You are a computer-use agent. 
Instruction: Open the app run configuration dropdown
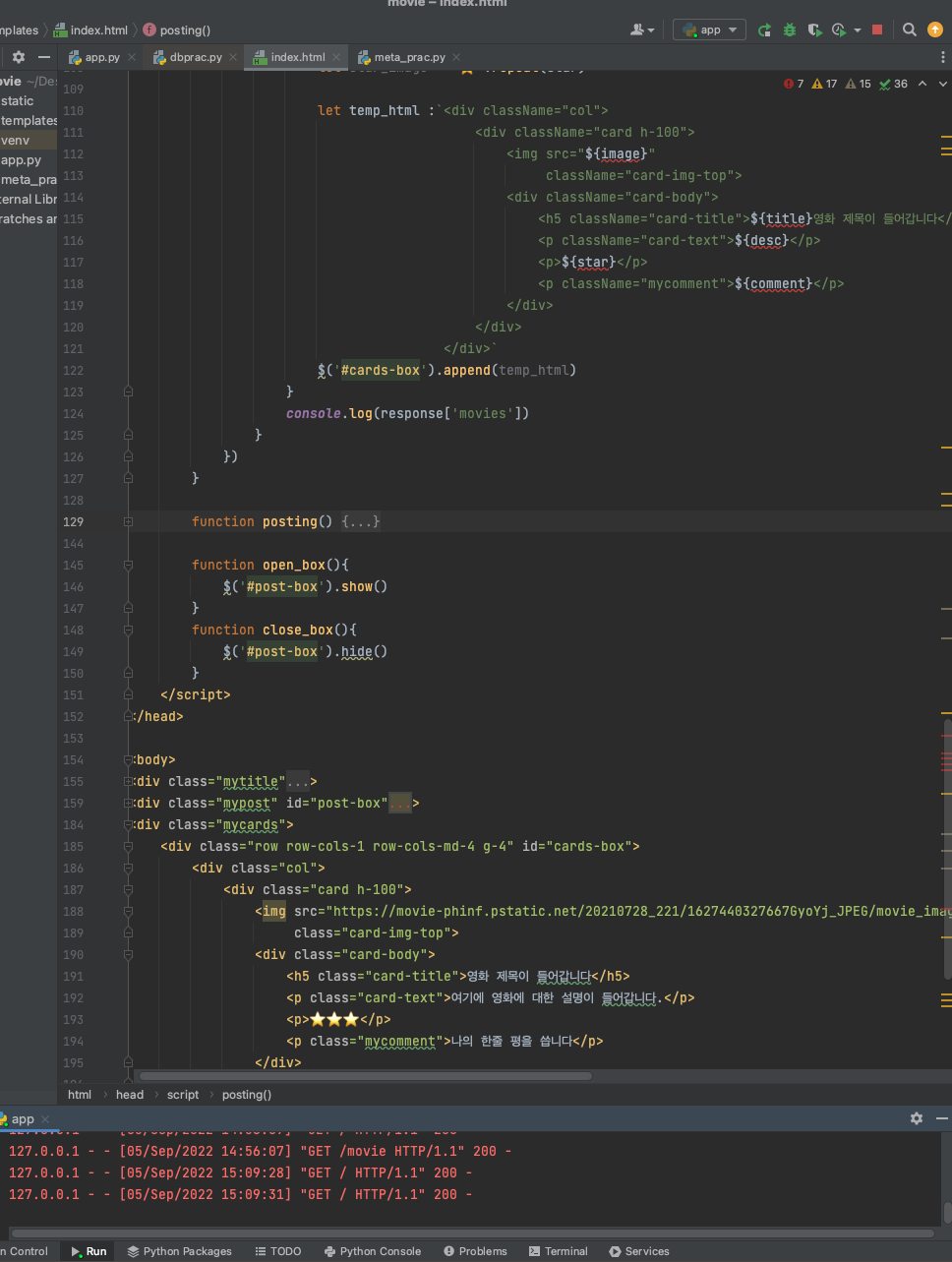pyautogui.click(x=709, y=30)
